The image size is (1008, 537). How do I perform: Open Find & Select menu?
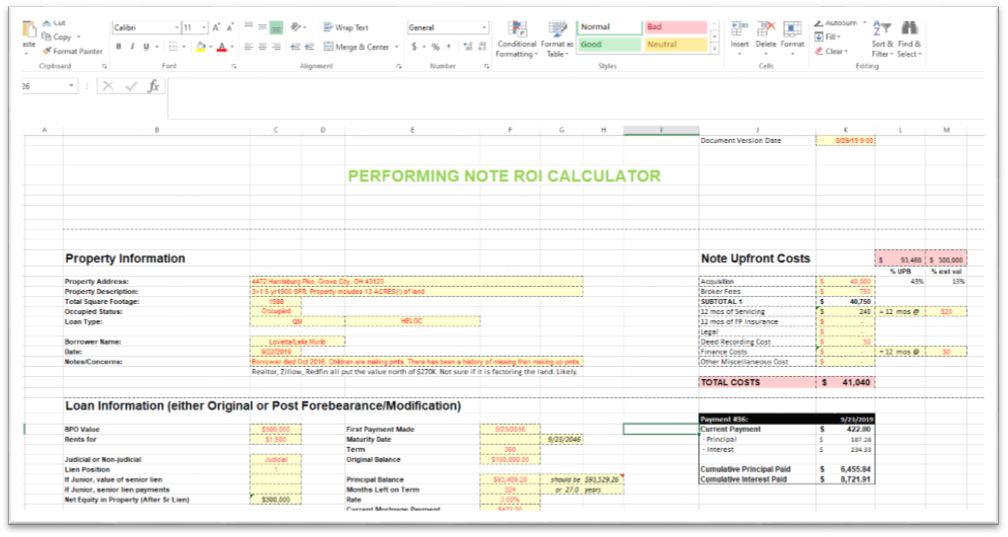pos(909,39)
